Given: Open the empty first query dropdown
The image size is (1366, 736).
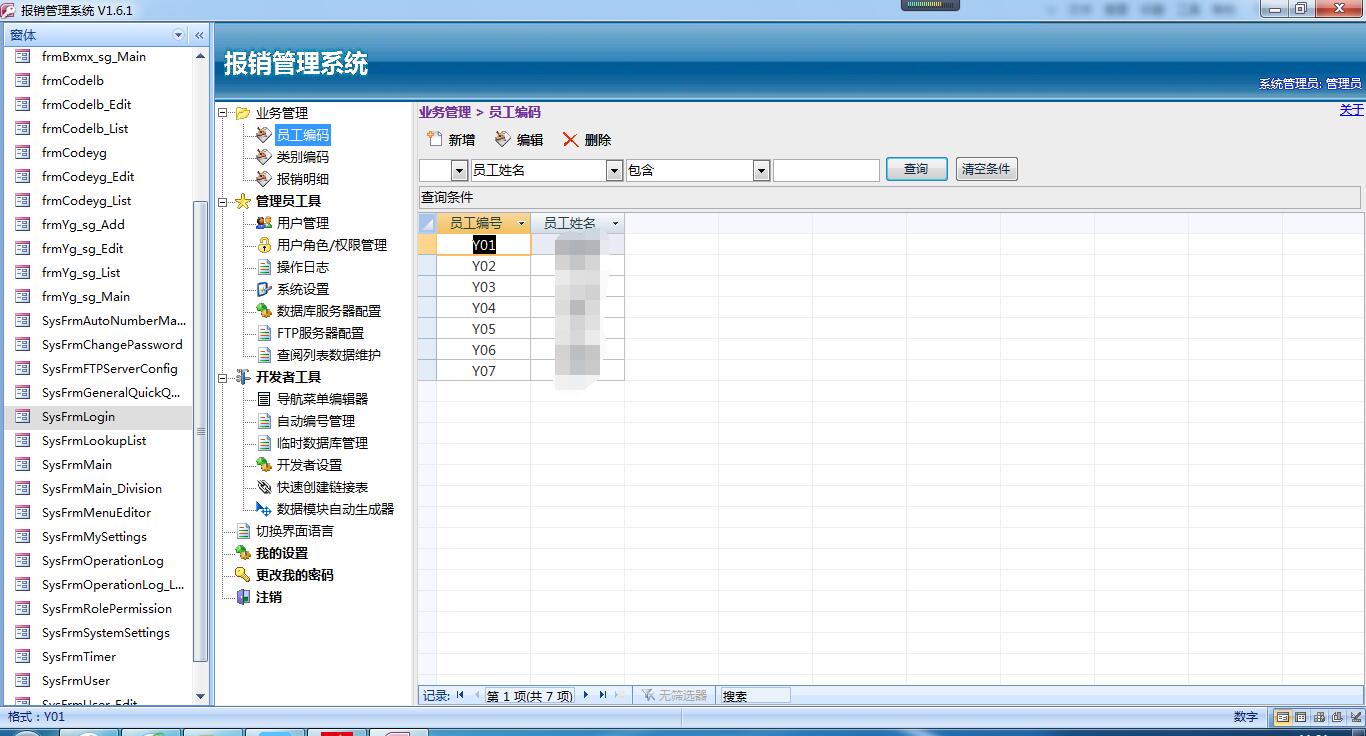Looking at the screenshot, I should point(459,171).
